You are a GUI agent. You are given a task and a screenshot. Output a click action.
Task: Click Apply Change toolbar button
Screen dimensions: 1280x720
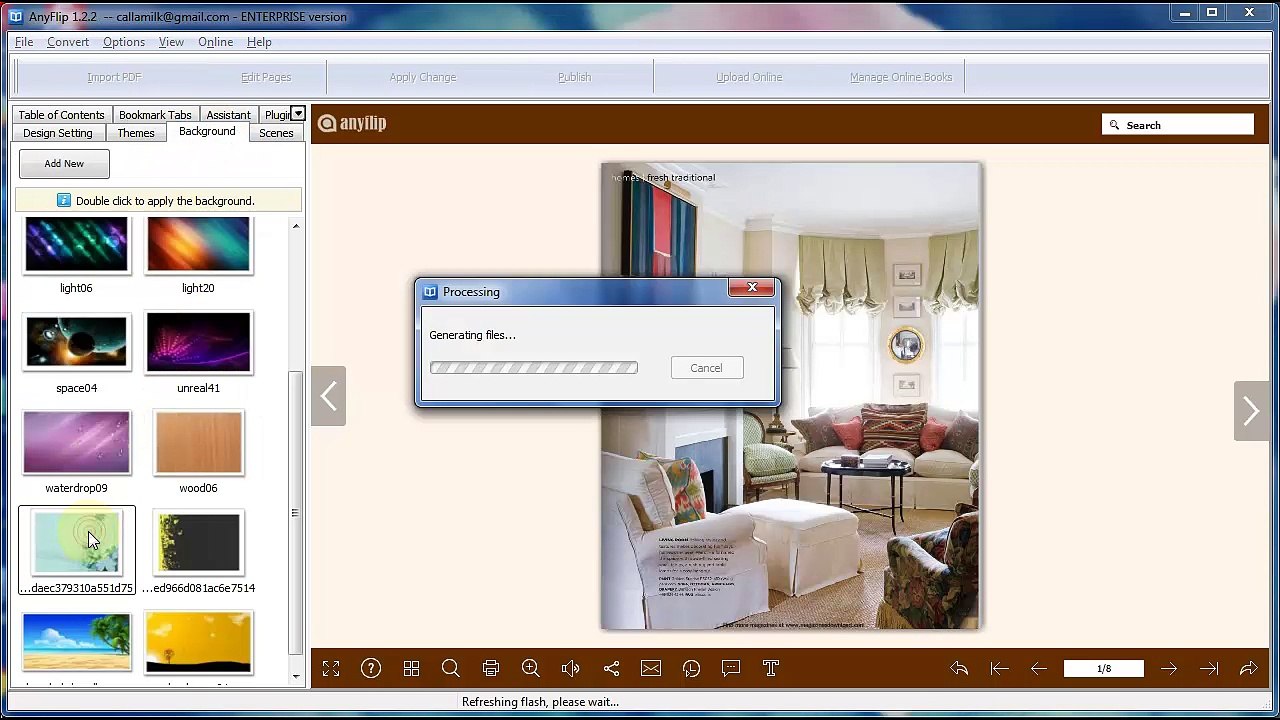click(423, 77)
